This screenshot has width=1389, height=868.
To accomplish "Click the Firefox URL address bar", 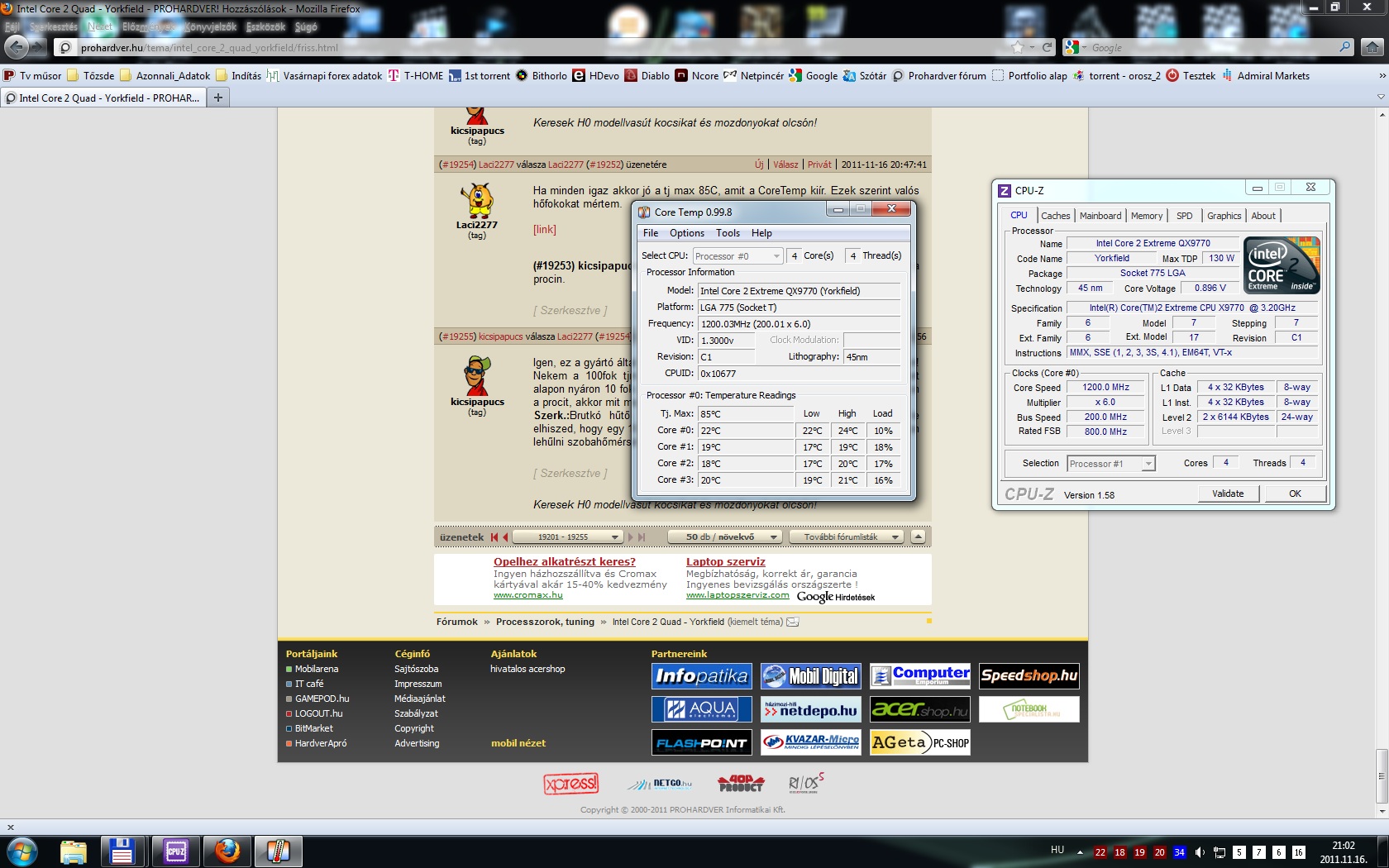I will (537, 47).
